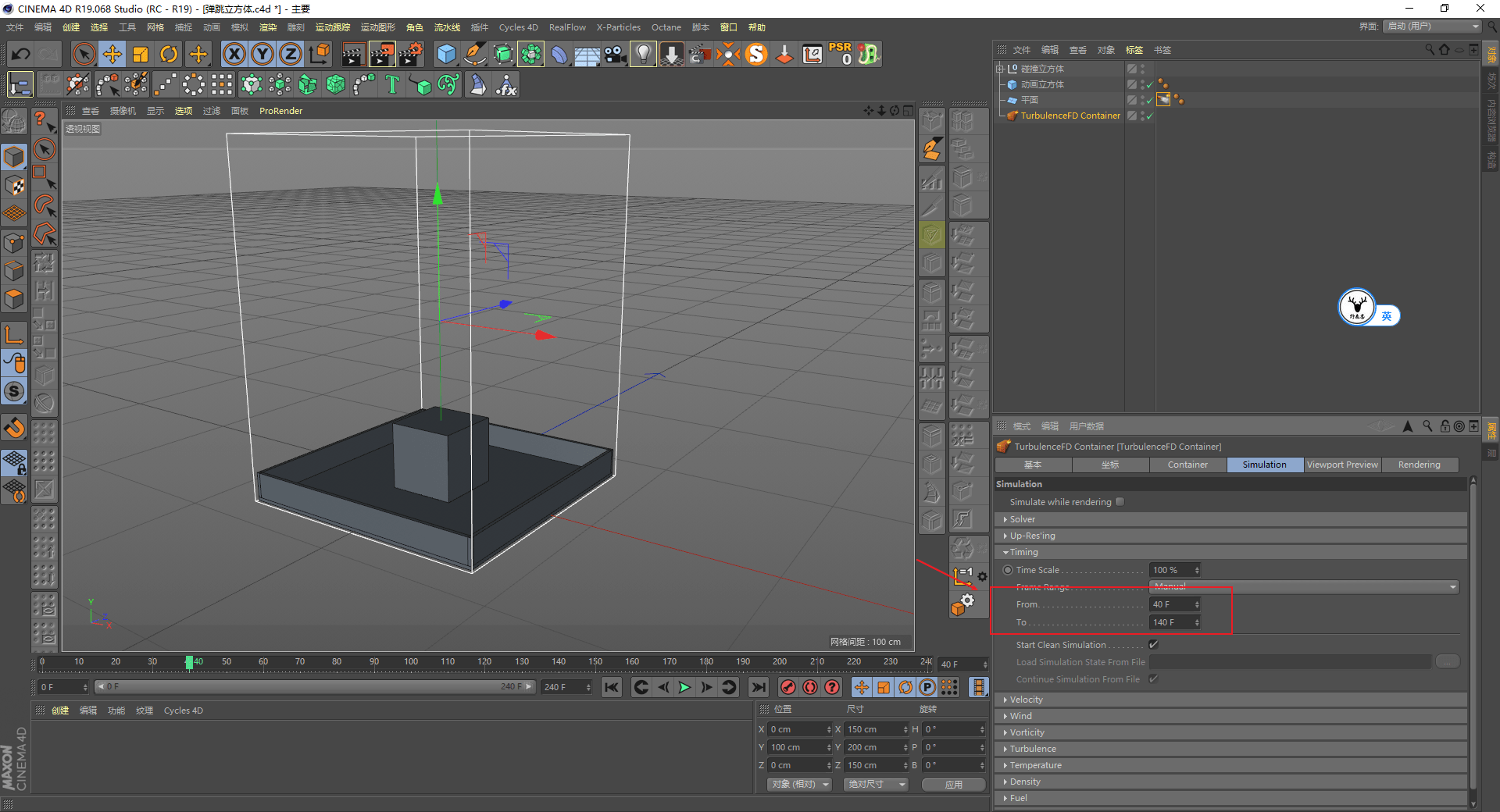Uncheck Start Clean Simulation checkbox
This screenshot has height=812, width=1500.
click(1153, 645)
